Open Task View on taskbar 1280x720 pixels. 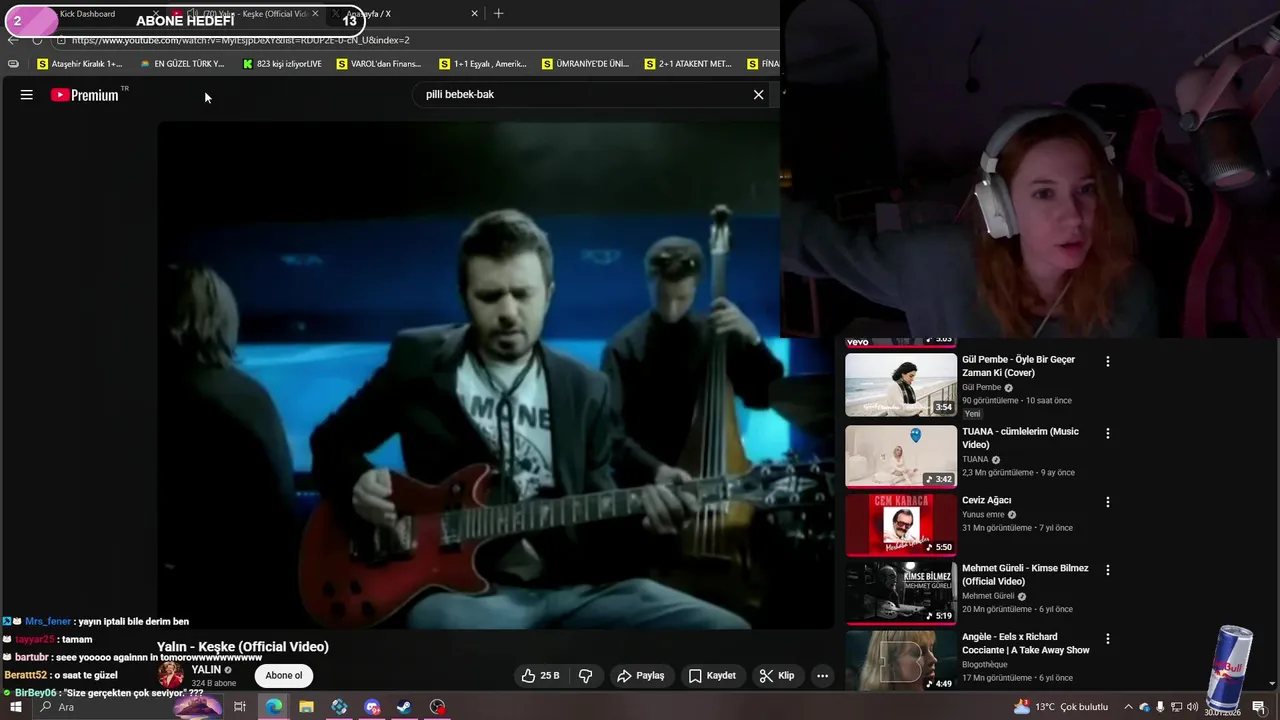pos(240,707)
